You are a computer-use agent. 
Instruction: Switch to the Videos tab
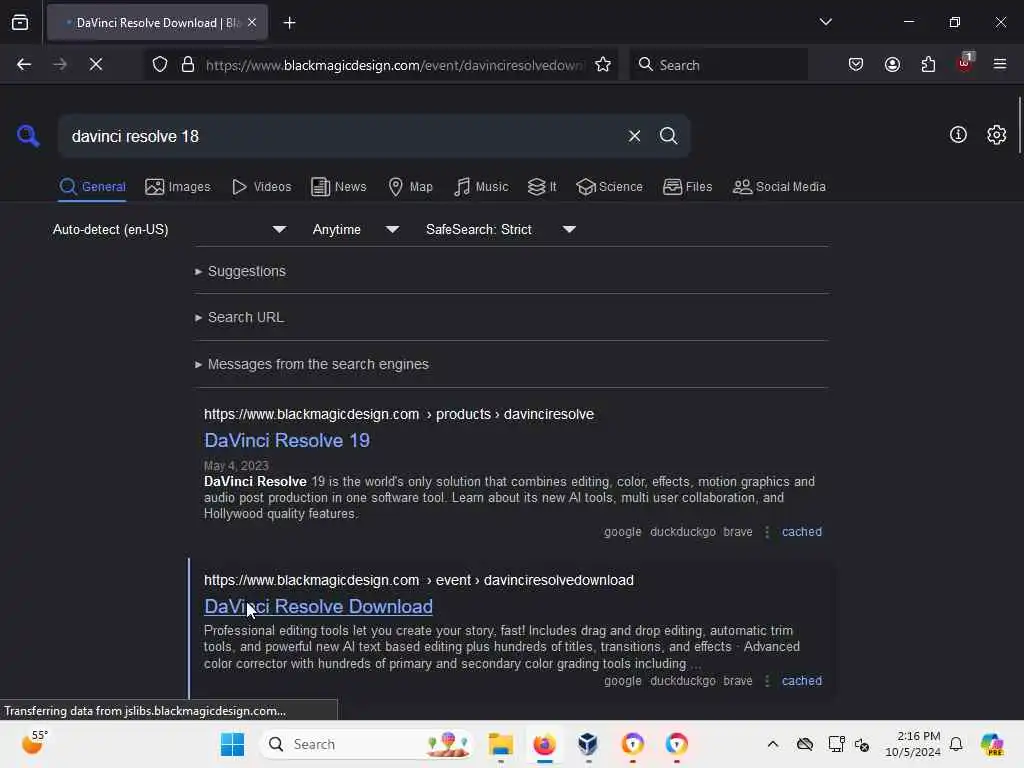262,187
